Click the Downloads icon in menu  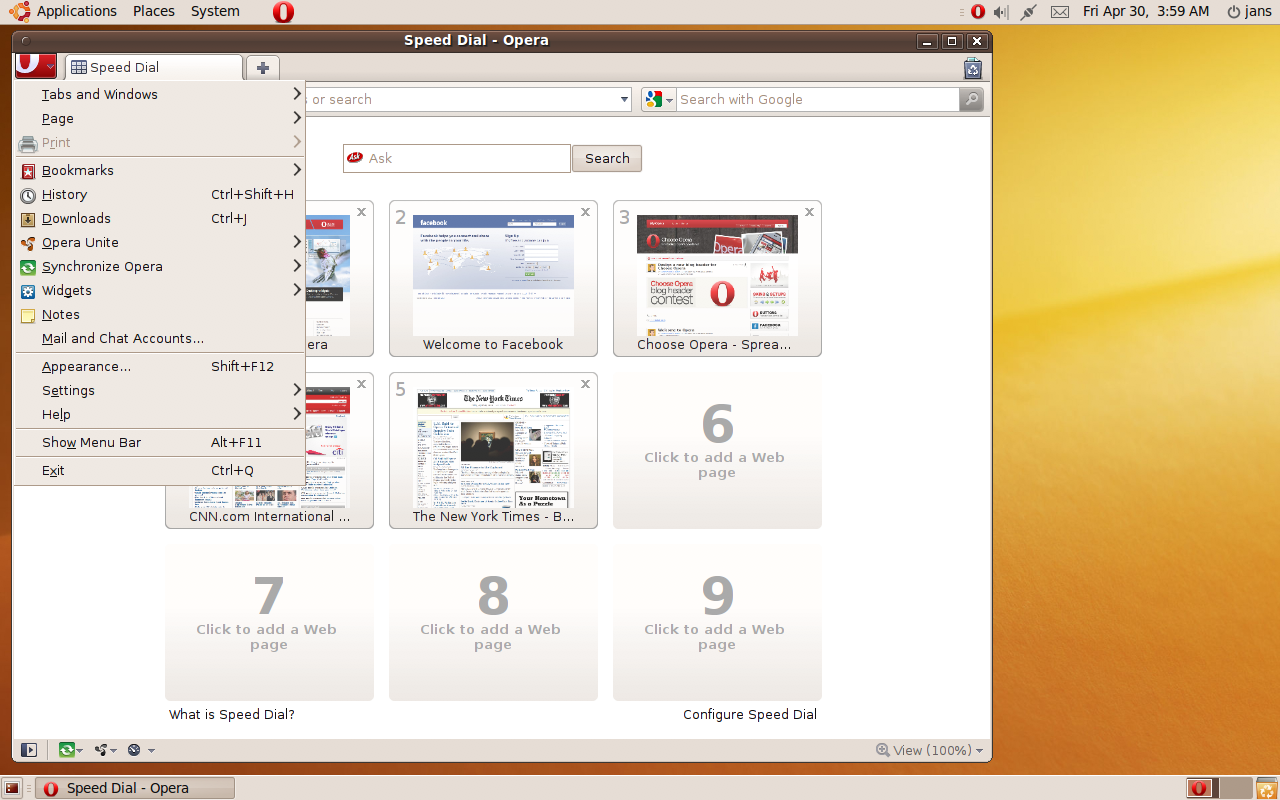[x=28, y=219]
